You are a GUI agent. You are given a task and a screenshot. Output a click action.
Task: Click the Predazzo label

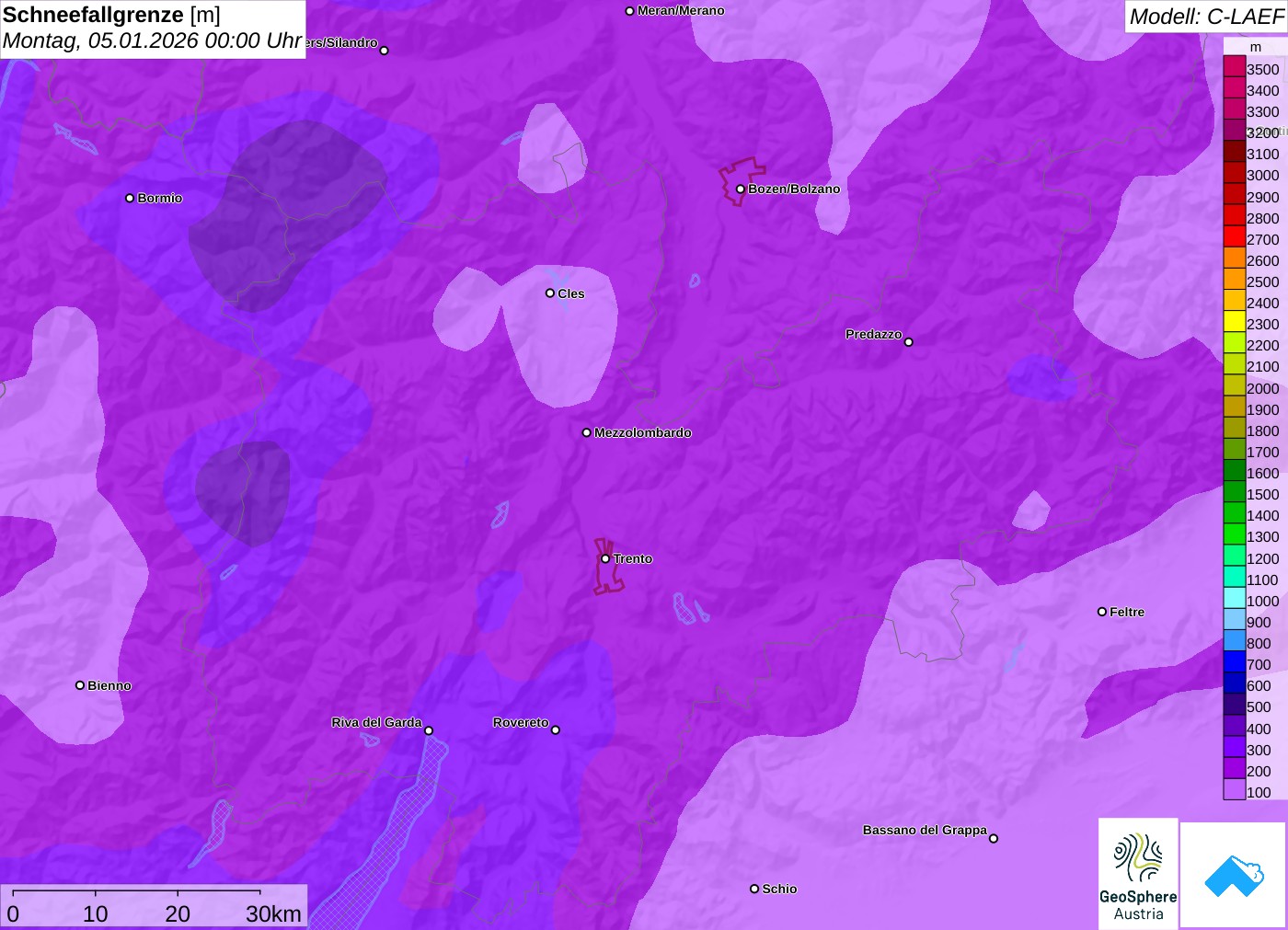874,334
